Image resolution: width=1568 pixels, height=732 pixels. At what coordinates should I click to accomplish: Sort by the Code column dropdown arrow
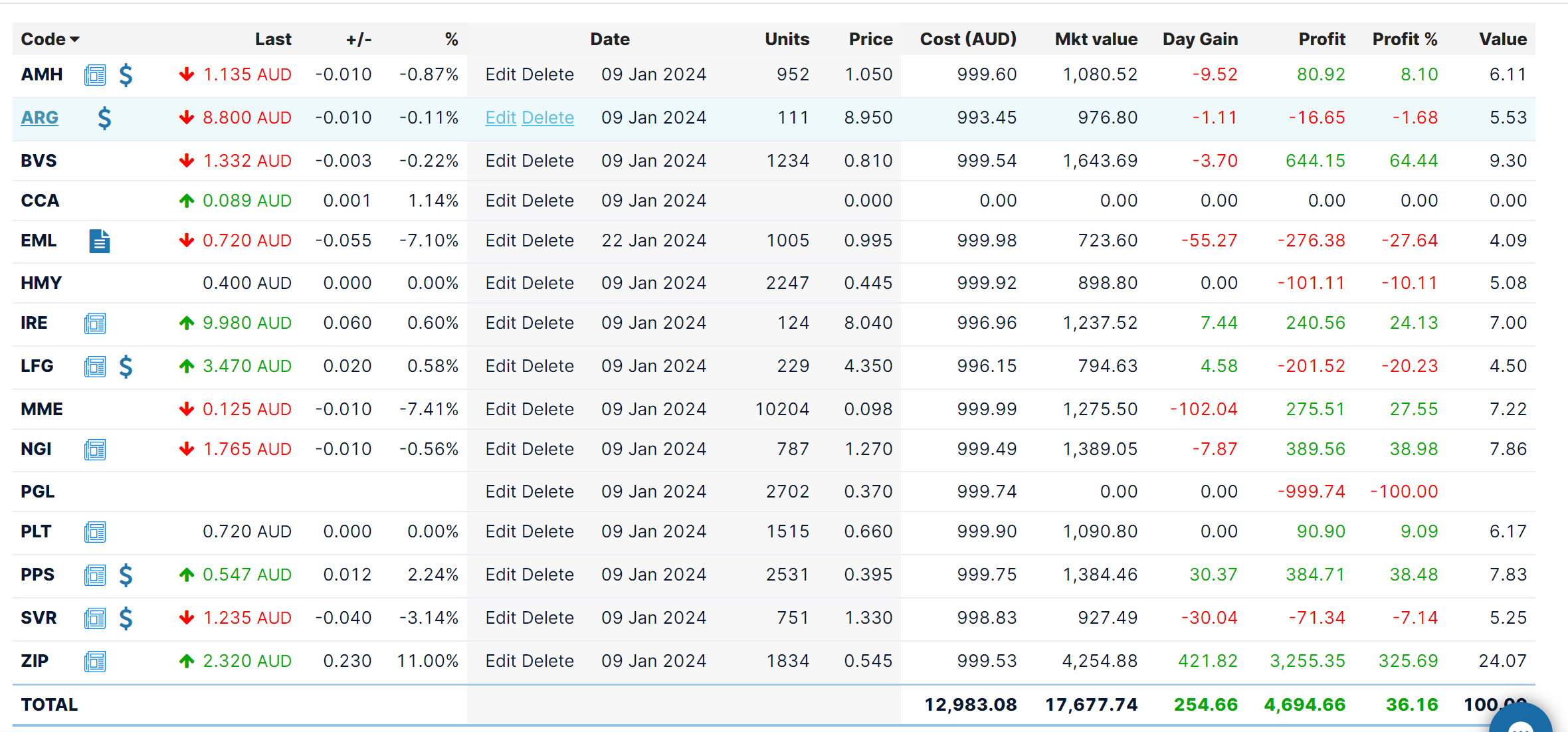74,40
